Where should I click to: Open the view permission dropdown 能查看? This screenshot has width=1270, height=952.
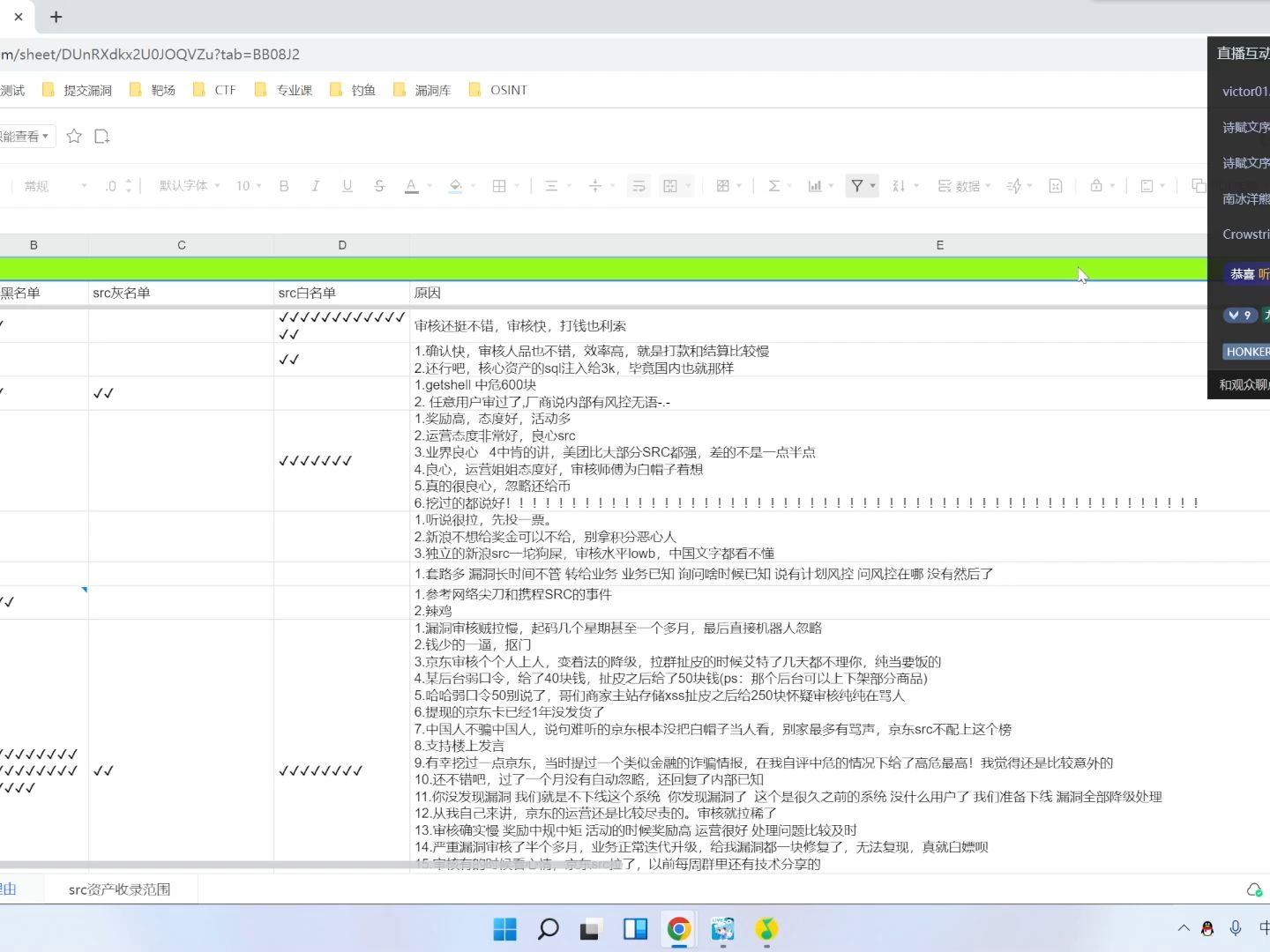(26, 137)
